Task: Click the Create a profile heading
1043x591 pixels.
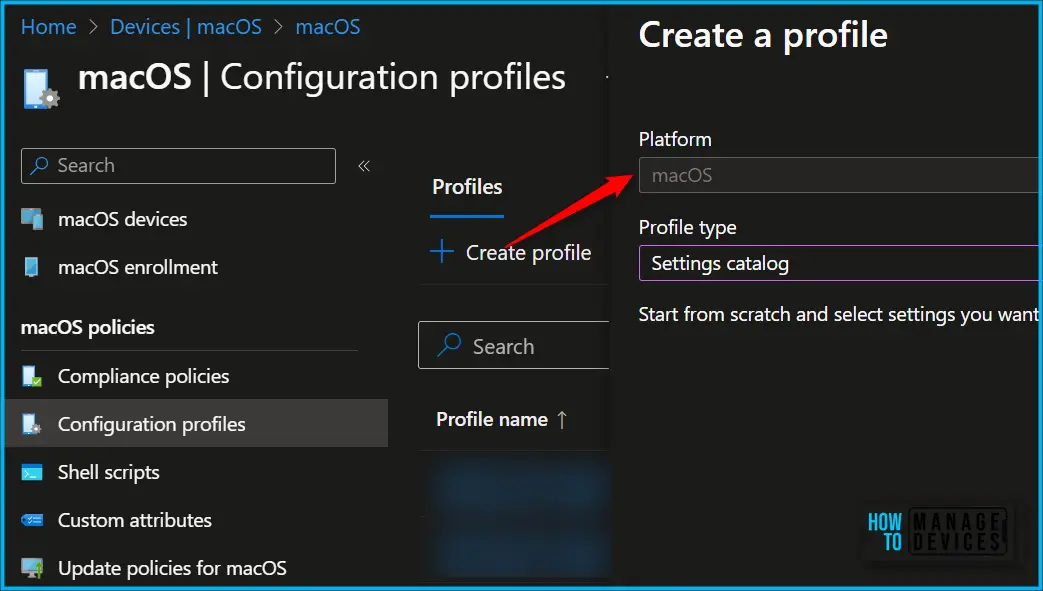Action: [x=763, y=35]
